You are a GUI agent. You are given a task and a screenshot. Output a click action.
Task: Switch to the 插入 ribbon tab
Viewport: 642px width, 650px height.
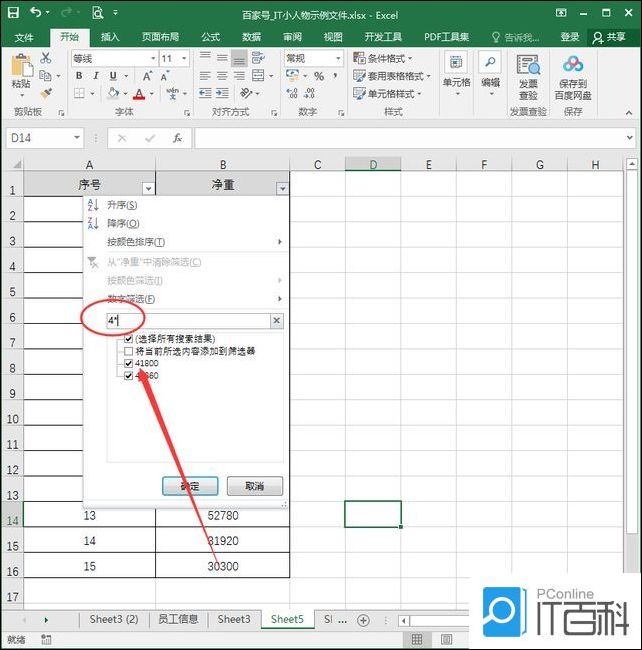110,37
